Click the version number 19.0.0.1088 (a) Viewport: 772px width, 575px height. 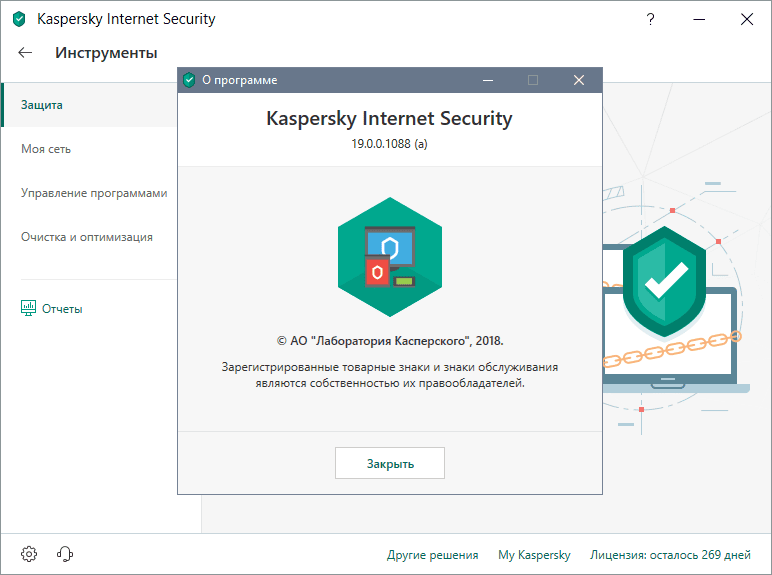(389, 144)
